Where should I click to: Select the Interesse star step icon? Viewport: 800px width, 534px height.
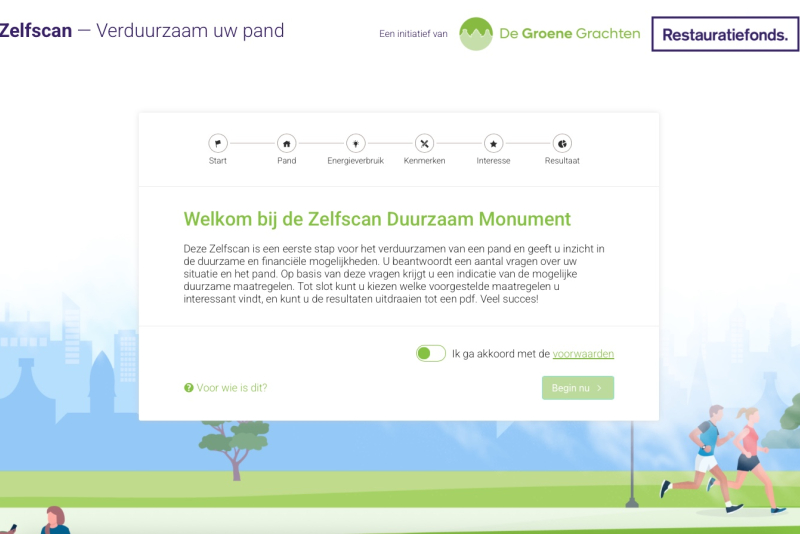pos(493,143)
